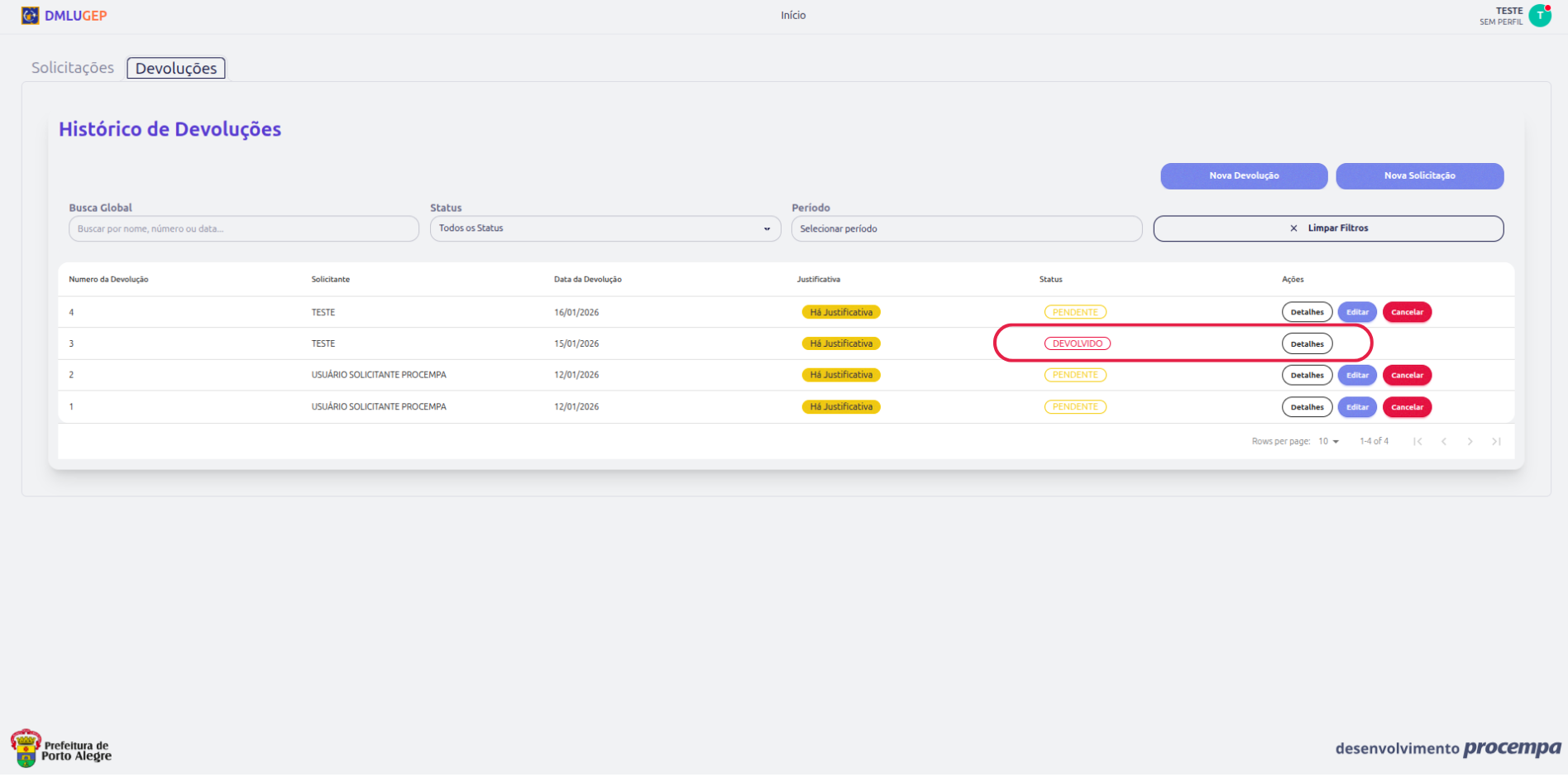The image size is (1568, 782).
Task: Open the user avatar profile icon
Action: pos(1540,16)
